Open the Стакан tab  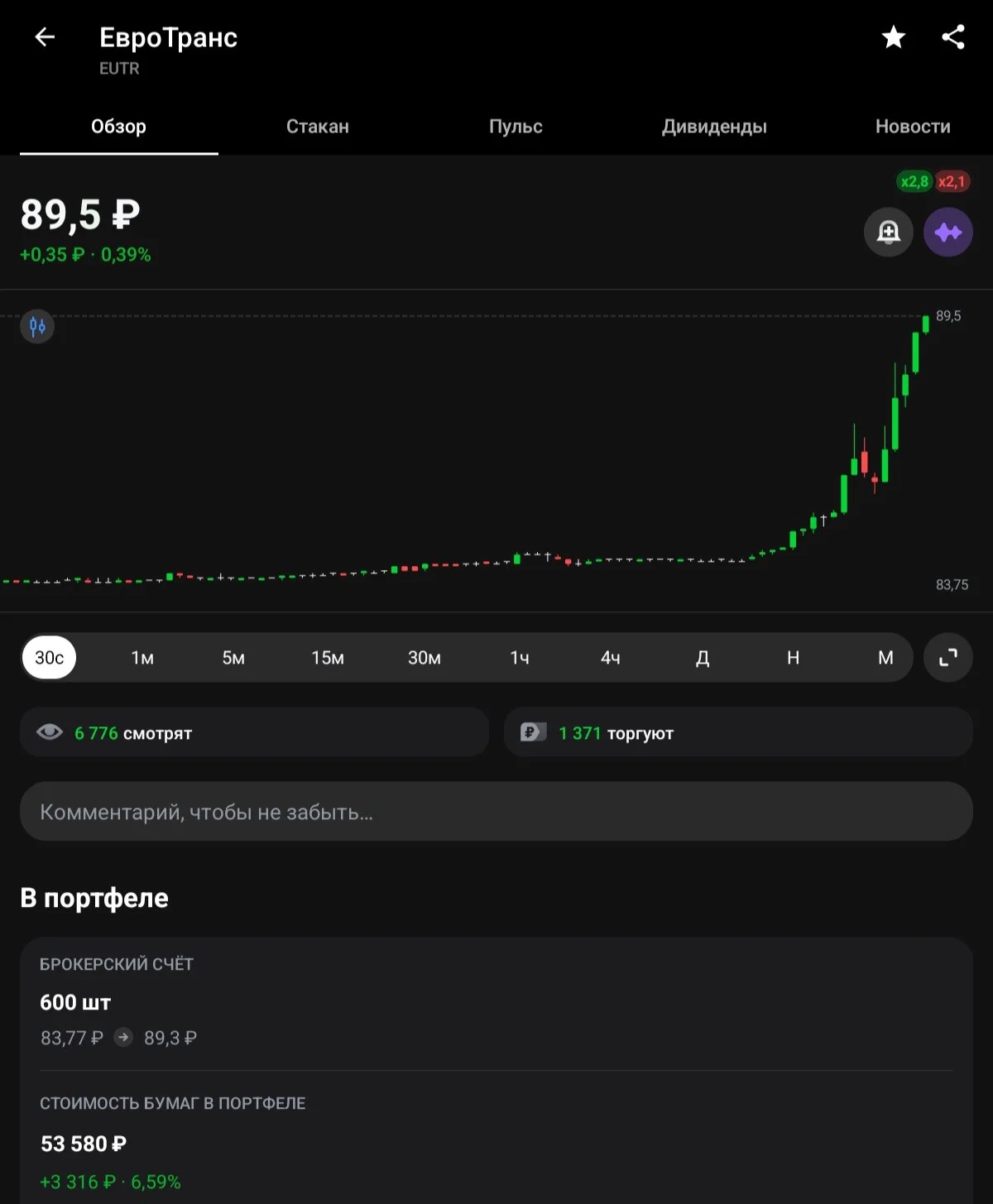[318, 127]
